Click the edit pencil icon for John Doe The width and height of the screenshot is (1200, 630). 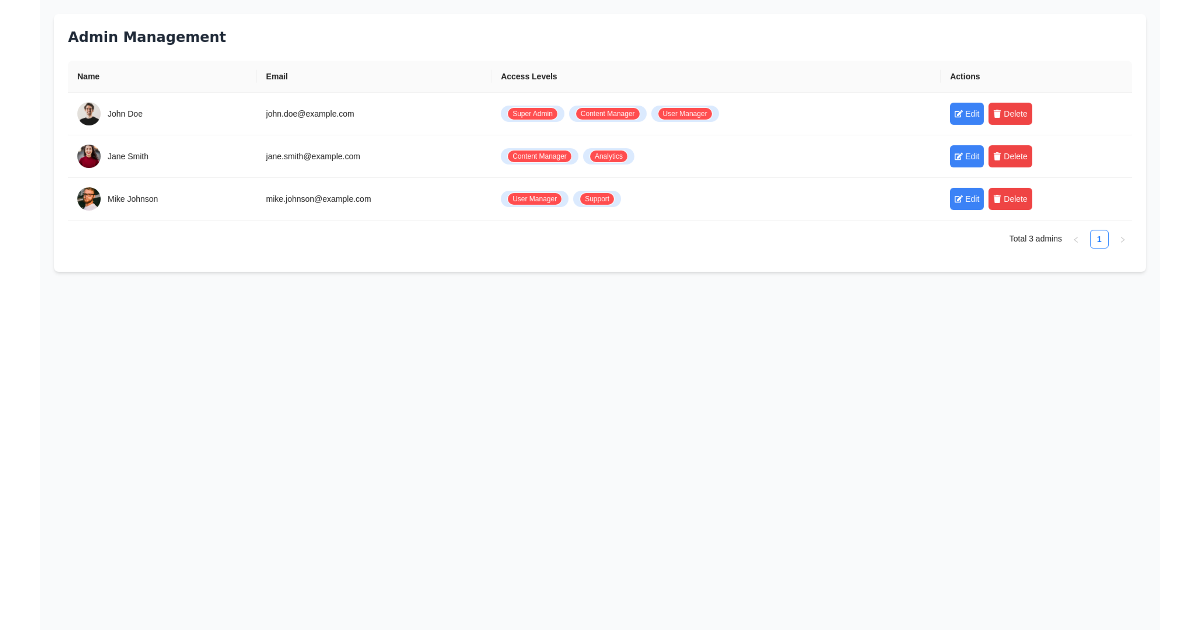pos(958,113)
